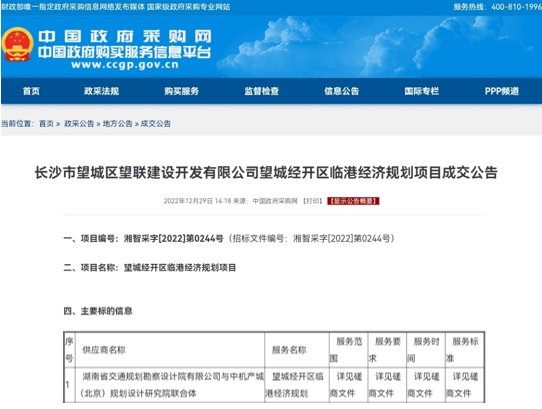Viewport: 542px width, 409px height.
Task: Click the 服务范围 table header
Action: 348,350
